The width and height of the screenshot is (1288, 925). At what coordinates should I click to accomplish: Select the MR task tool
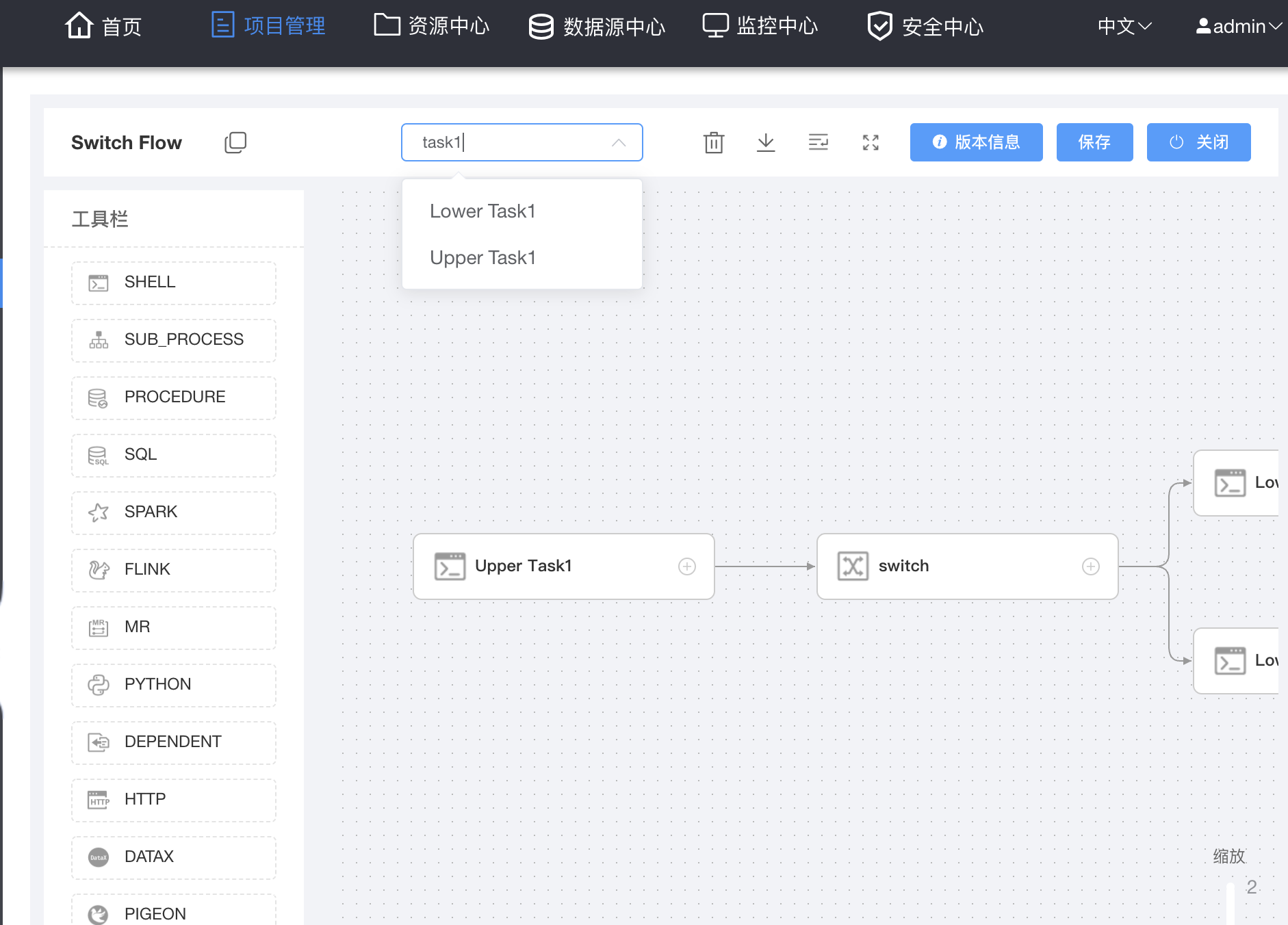174,627
